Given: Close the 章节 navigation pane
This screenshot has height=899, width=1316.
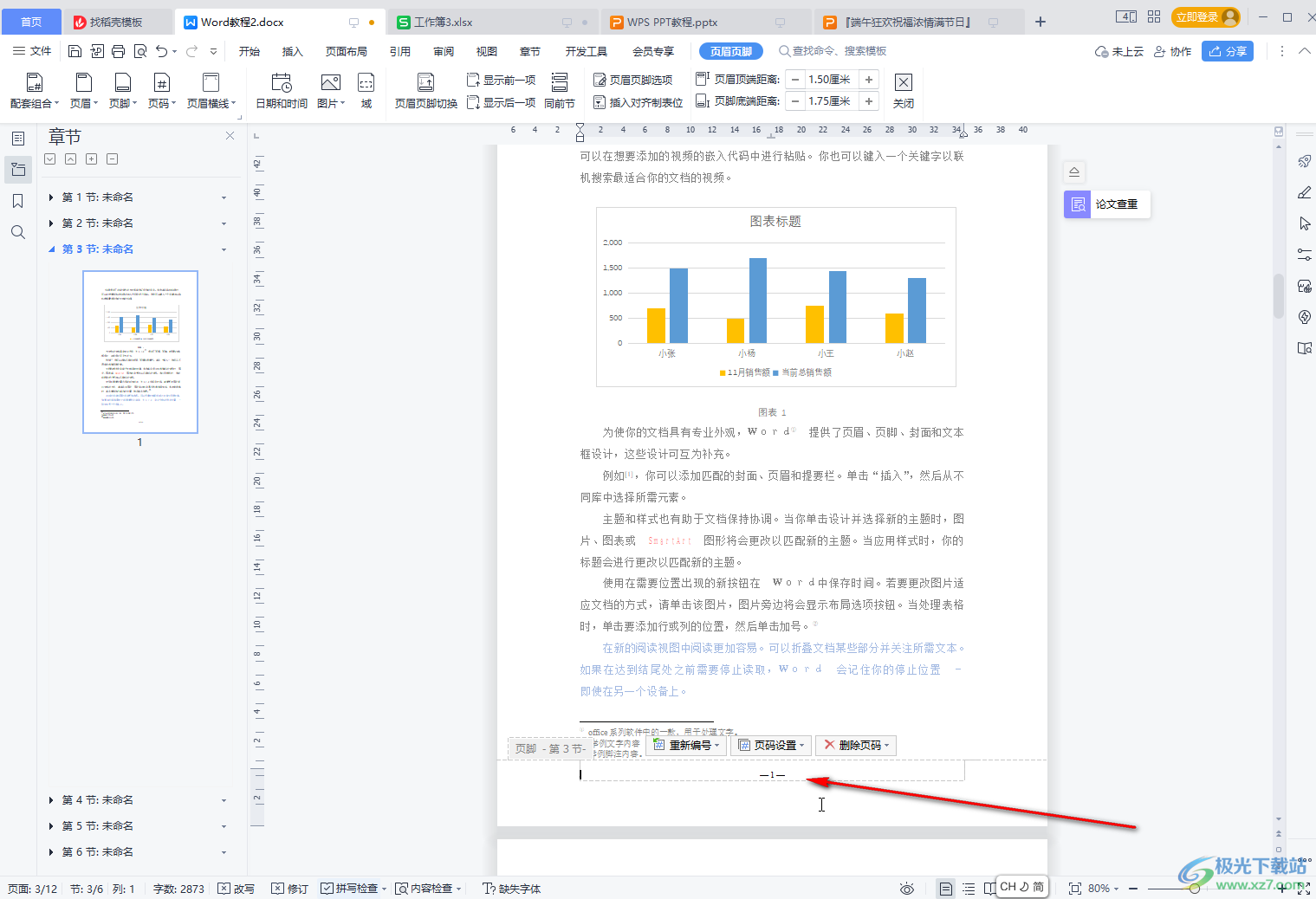Looking at the screenshot, I should click(230, 135).
